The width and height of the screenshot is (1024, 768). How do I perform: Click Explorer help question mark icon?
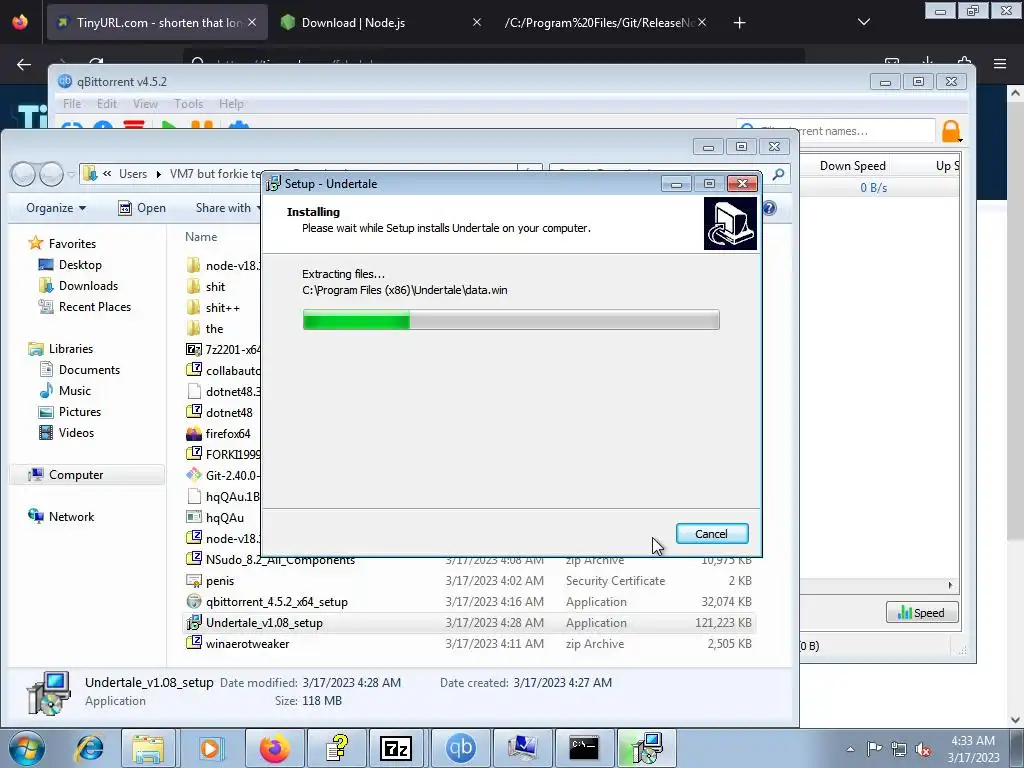click(770, 208)
